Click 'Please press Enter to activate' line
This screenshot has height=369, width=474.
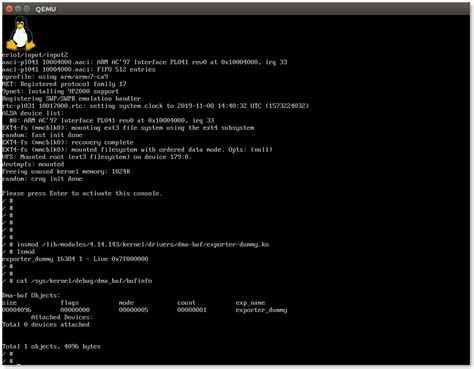(82, 193)
